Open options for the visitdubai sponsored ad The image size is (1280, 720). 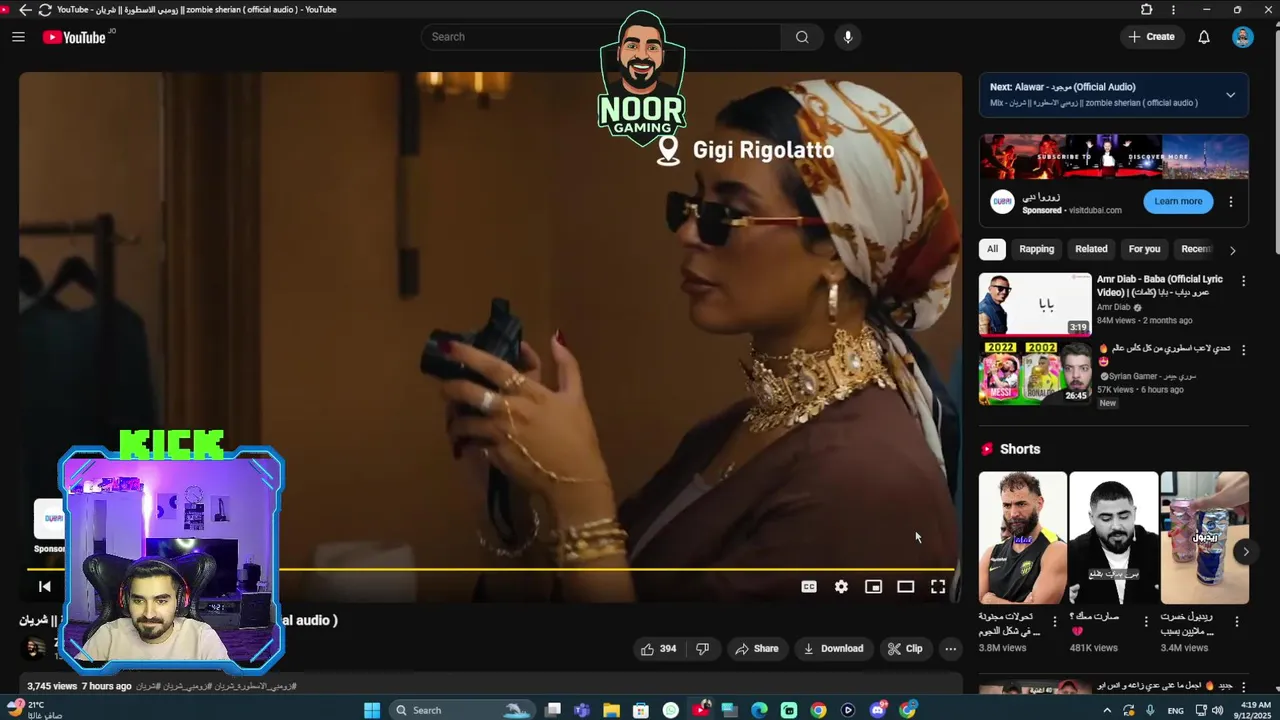click(x=1231, y=201)
